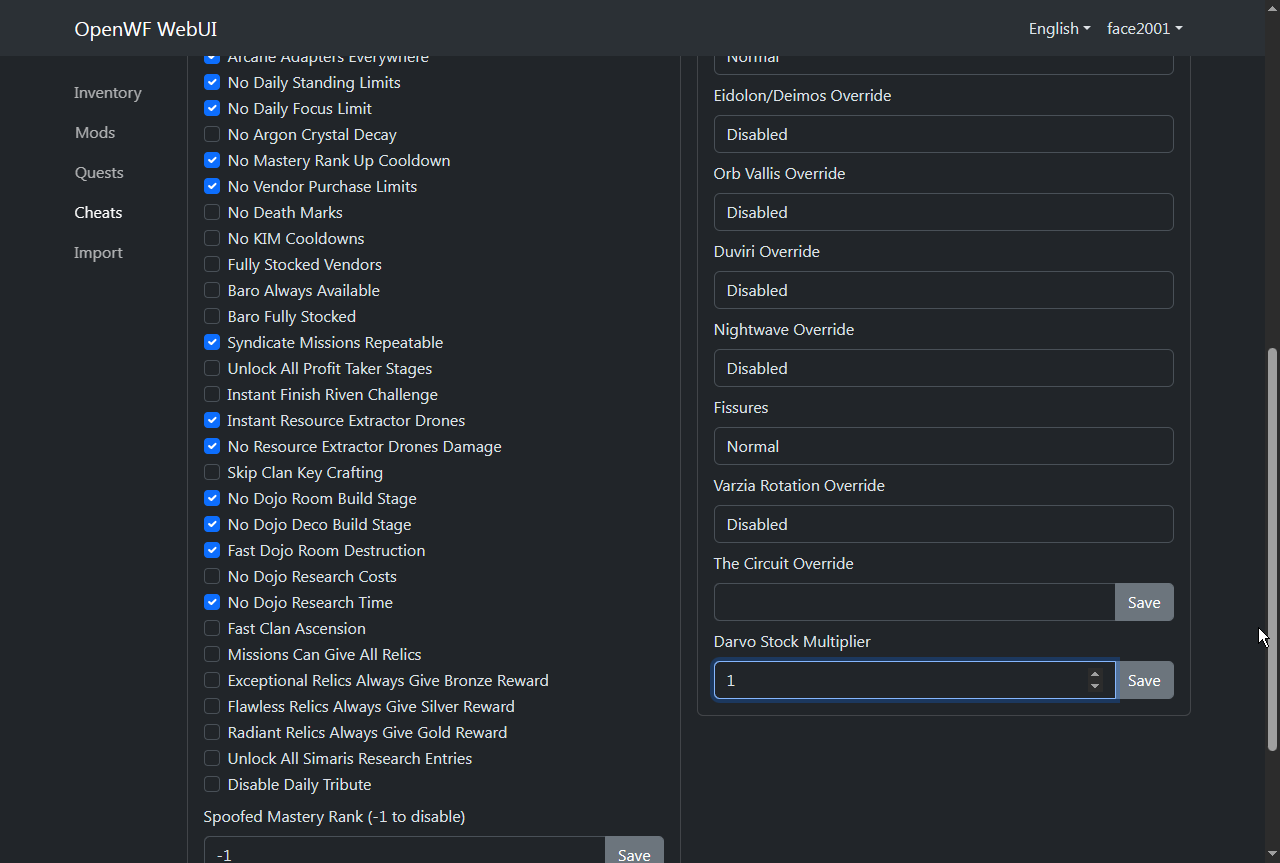Uncheck No Daily Focus Limit
The width and height of the screenshot is (1280, 863).
(x=212, y=108)
